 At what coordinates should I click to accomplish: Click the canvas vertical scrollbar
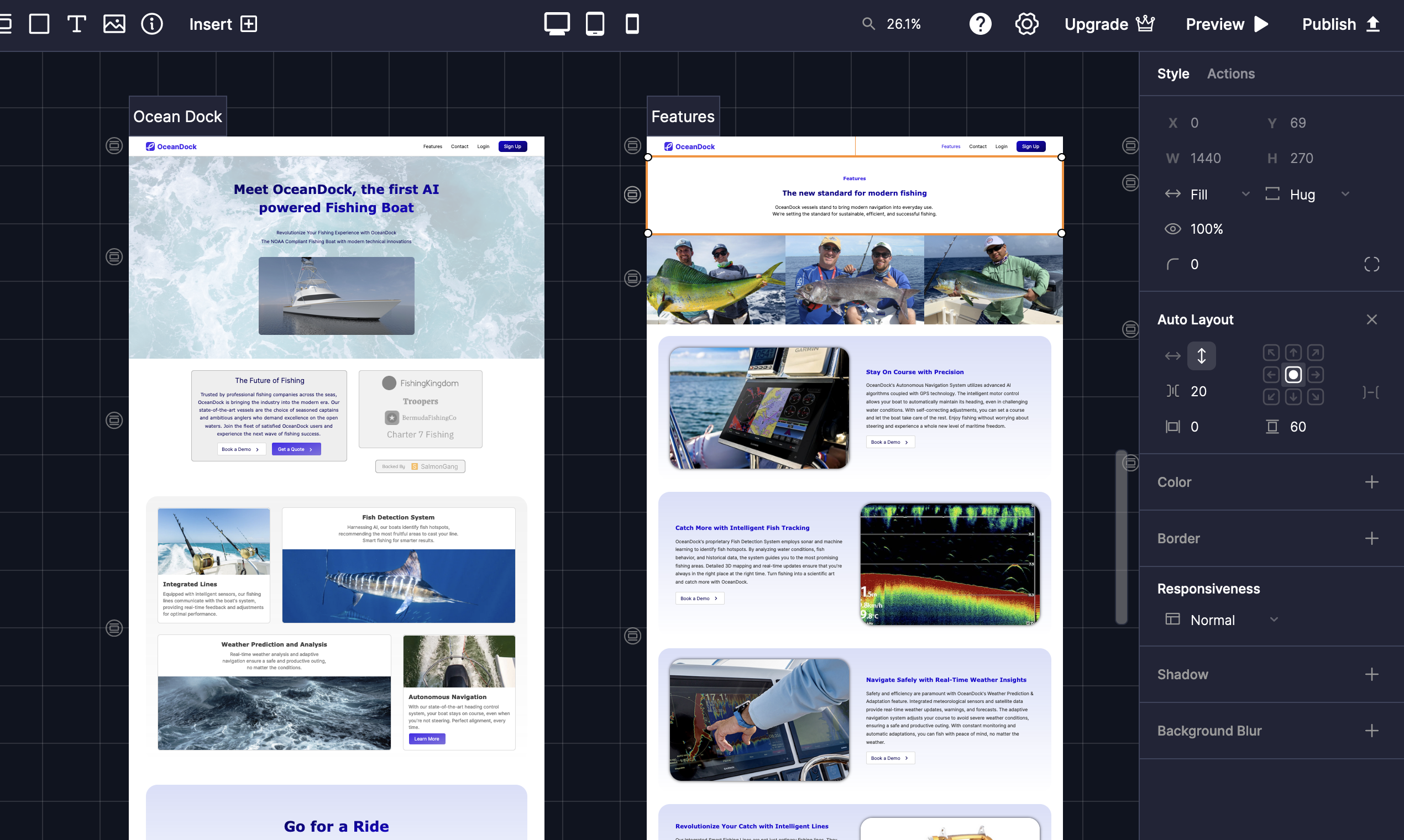pyautogui.click(x=1121, y=537)
